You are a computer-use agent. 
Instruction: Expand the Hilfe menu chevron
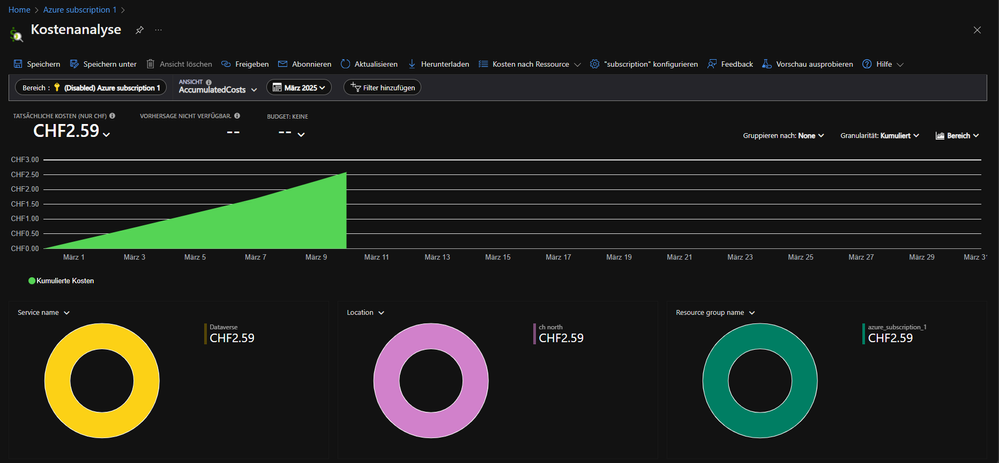pyautogui.click(x=900, y=65)
